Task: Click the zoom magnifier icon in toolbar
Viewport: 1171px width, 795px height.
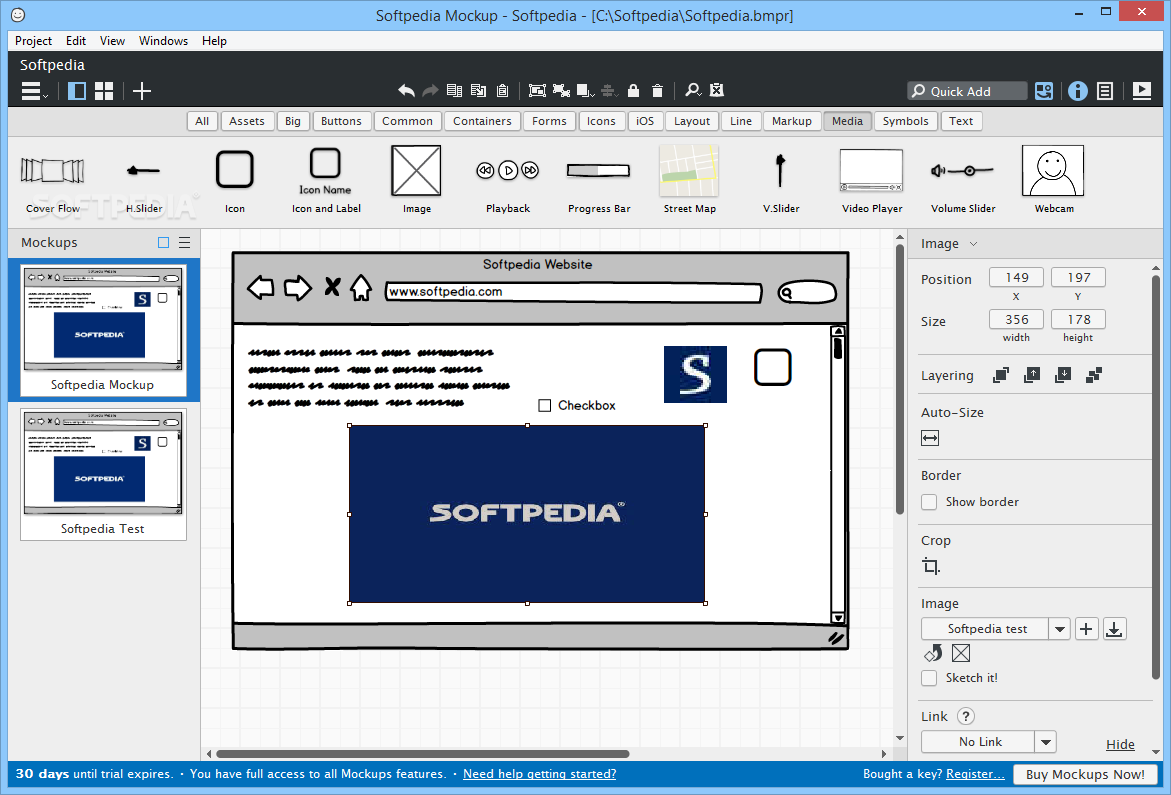Action: point(693,90)
